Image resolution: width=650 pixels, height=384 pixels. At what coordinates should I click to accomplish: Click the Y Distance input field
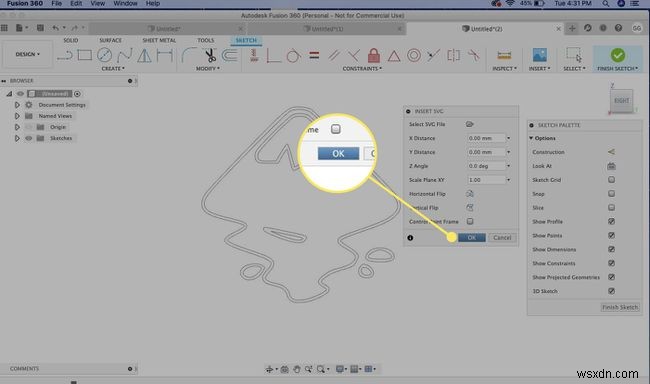point(486,152)
